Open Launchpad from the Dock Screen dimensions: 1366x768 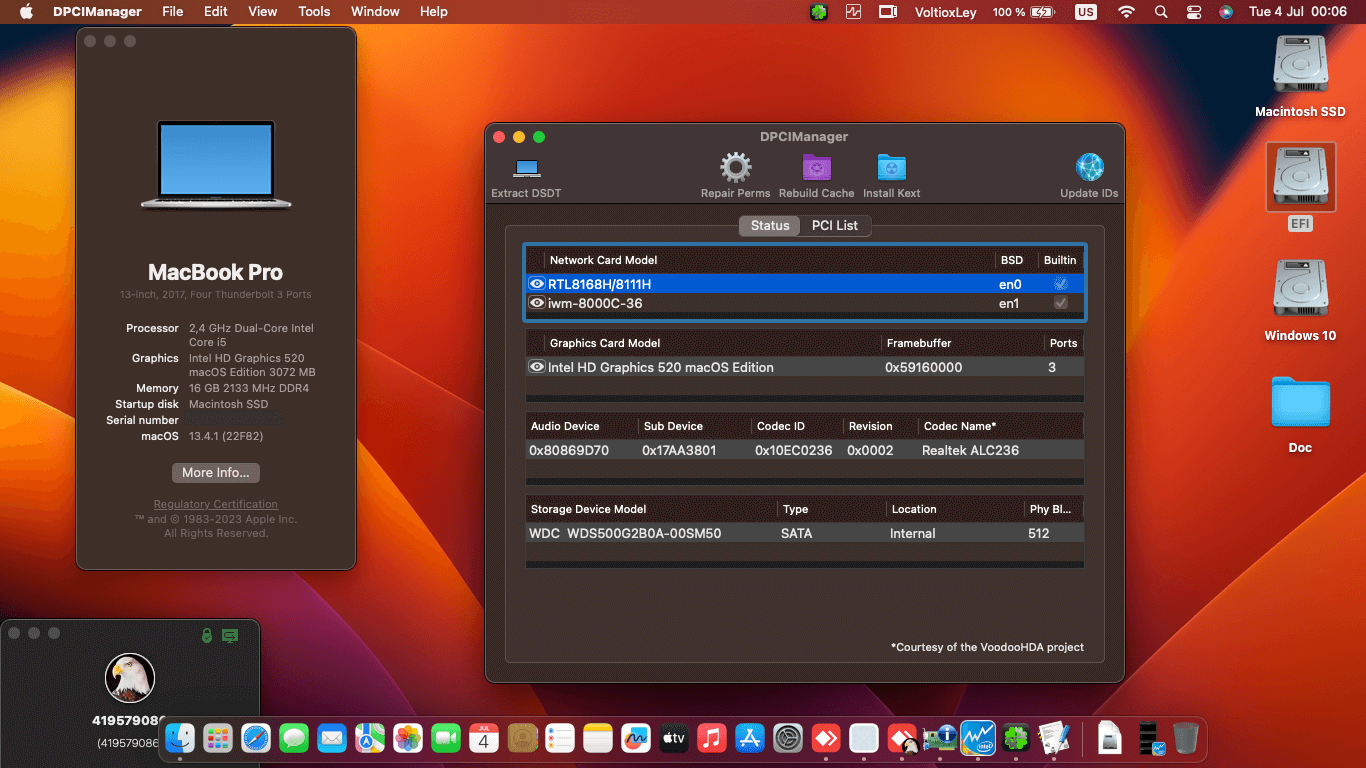tap(218, 739)
